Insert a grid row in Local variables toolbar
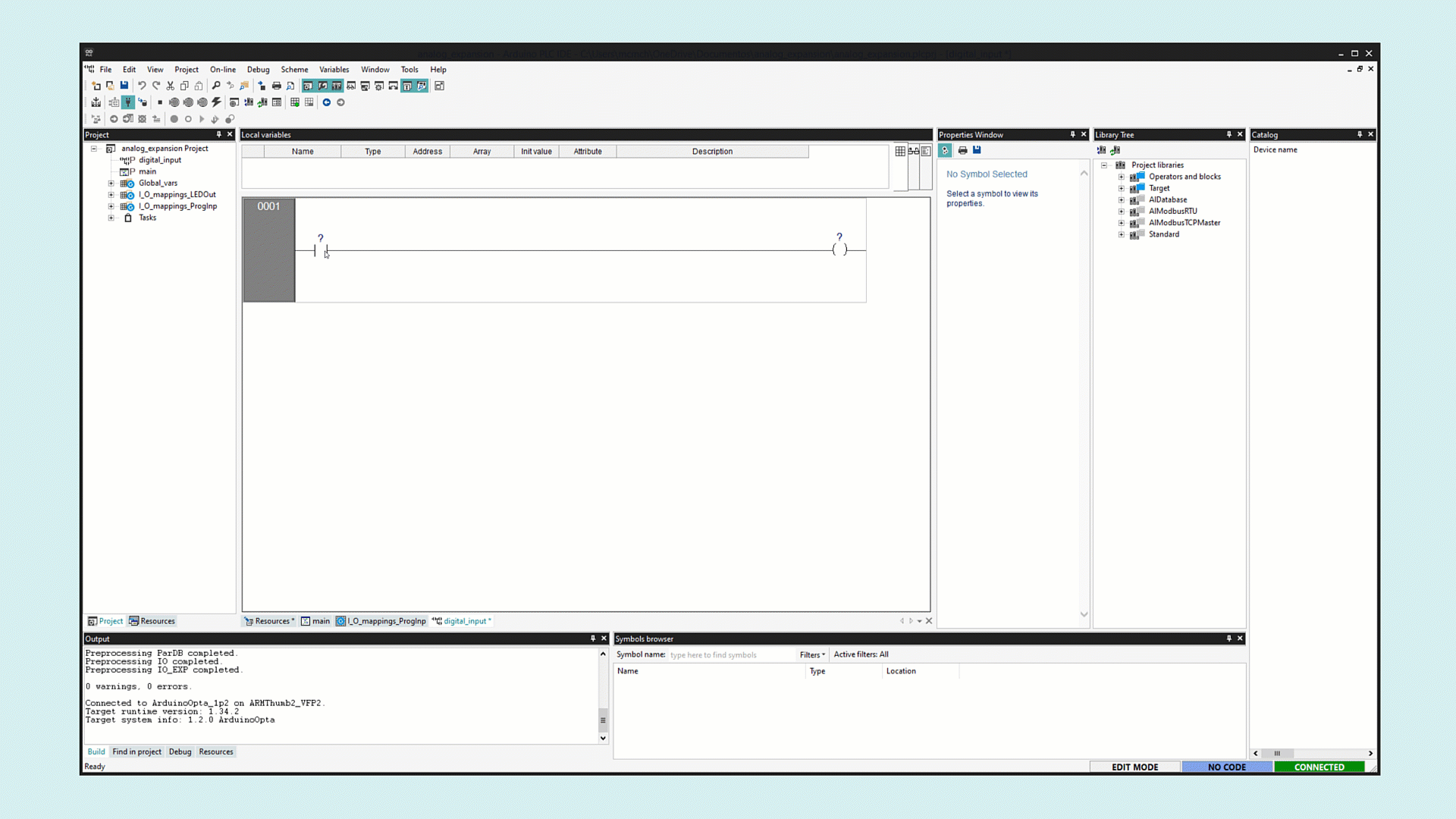This screenshot has height=819, width=1456. 900,151
